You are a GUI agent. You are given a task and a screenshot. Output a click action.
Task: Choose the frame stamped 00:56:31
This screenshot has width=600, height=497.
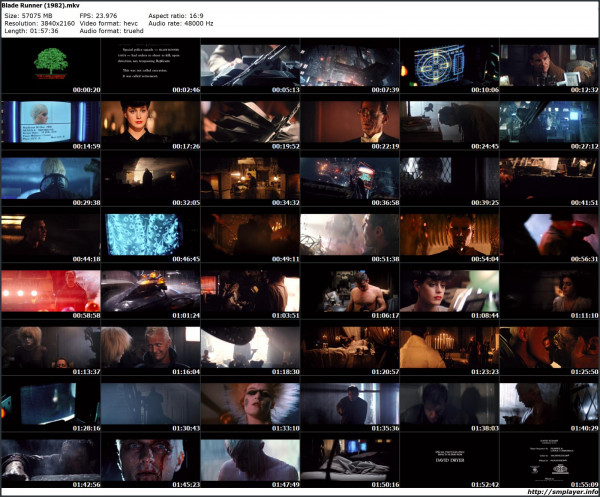pos(549,235)
